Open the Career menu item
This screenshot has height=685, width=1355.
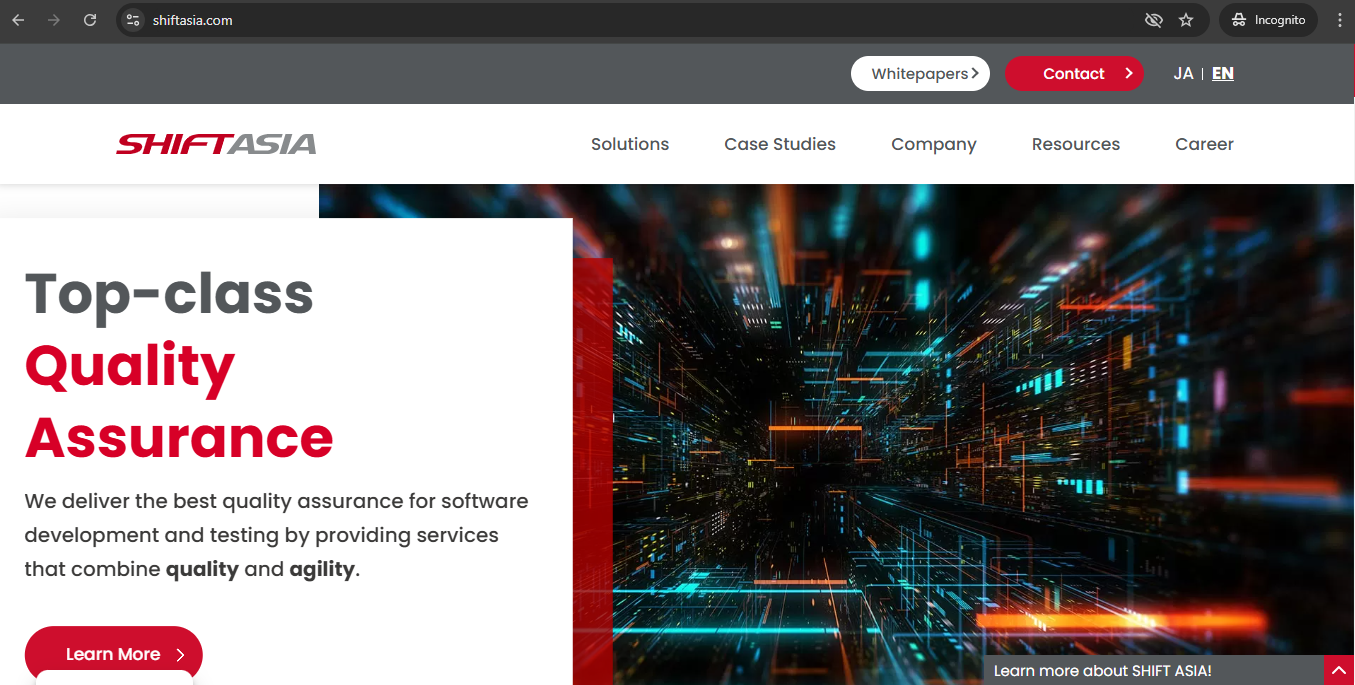(x=1204, y=144)
